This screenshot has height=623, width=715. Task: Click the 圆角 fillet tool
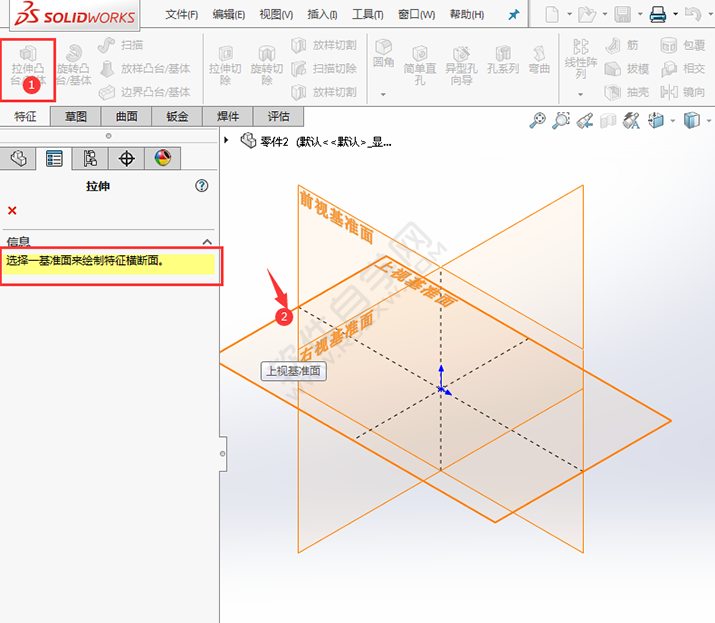[x=383, y=54]
